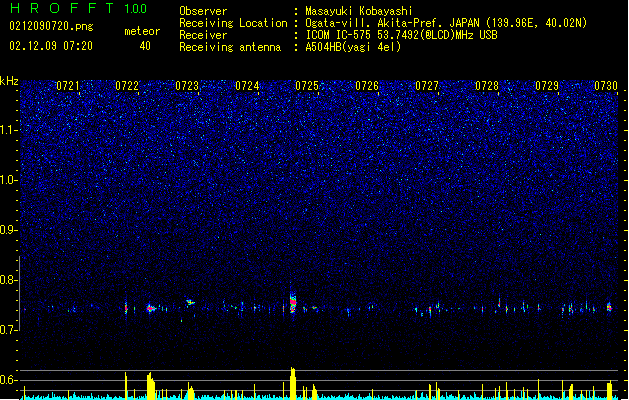The width and height of the screenshot is (629, 400).
Task: Click the date stamp 02.12.09 07:20
Action: tap(51, 46)
